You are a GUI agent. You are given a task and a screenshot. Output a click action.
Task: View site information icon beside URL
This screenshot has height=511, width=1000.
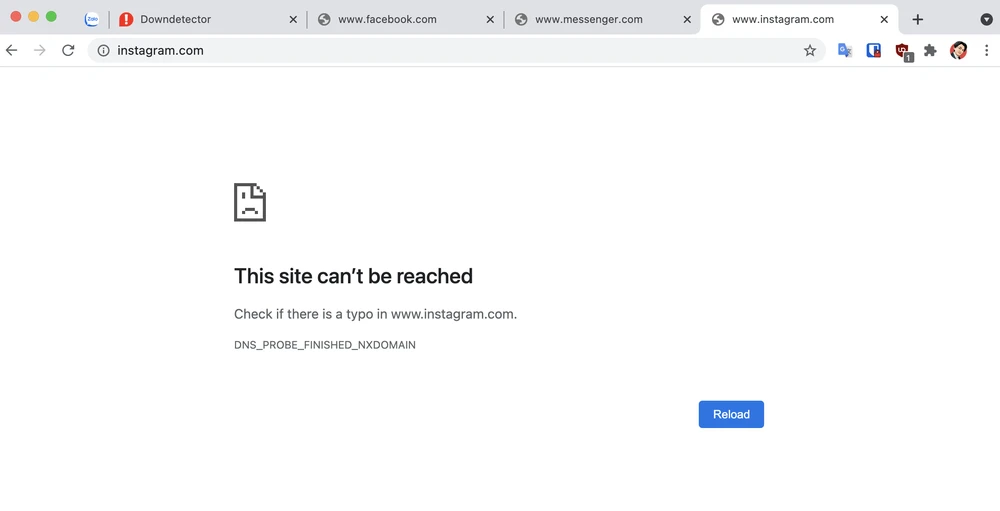(103, 50)
